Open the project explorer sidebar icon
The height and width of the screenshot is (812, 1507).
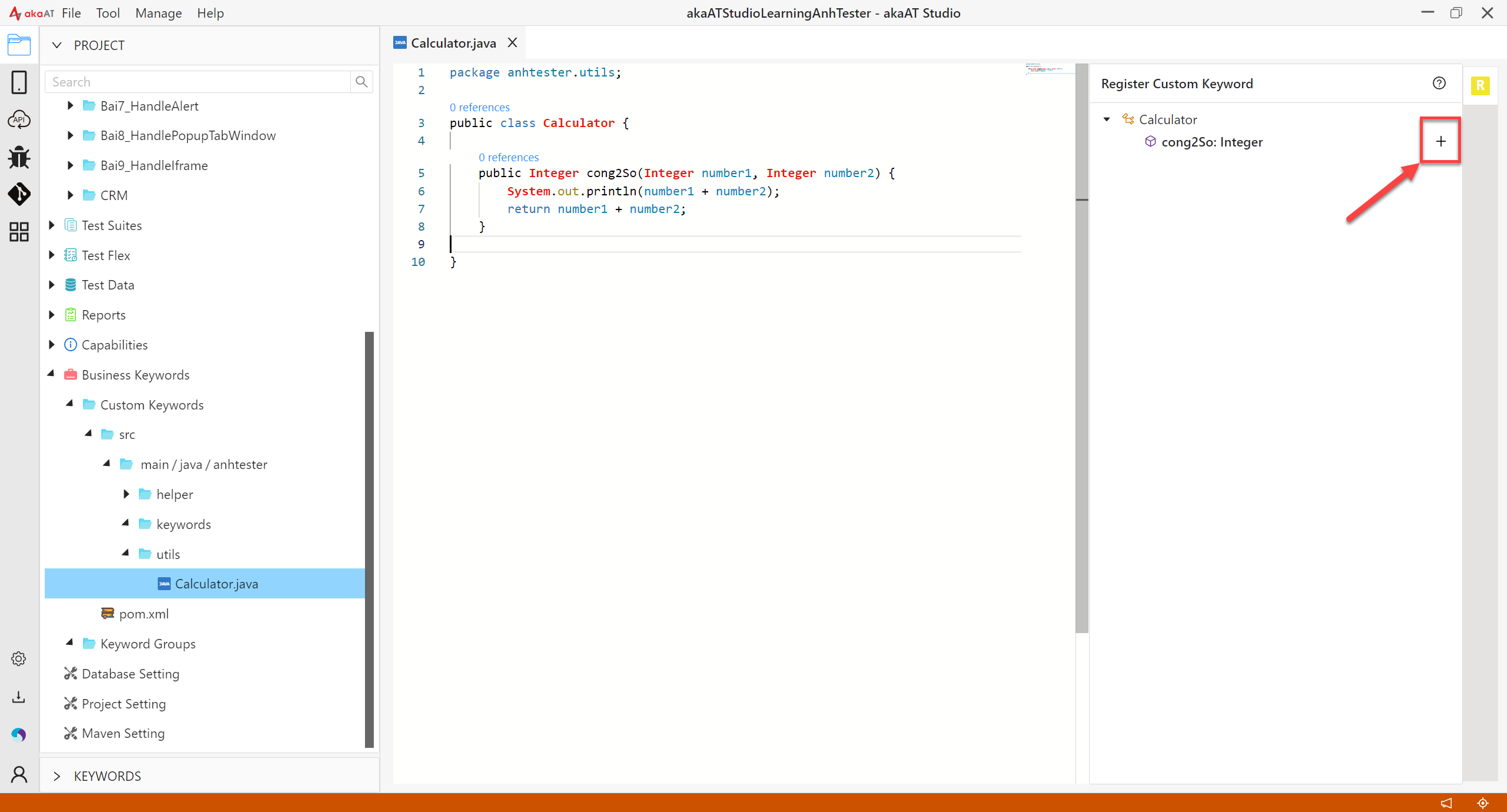(19, 45)
